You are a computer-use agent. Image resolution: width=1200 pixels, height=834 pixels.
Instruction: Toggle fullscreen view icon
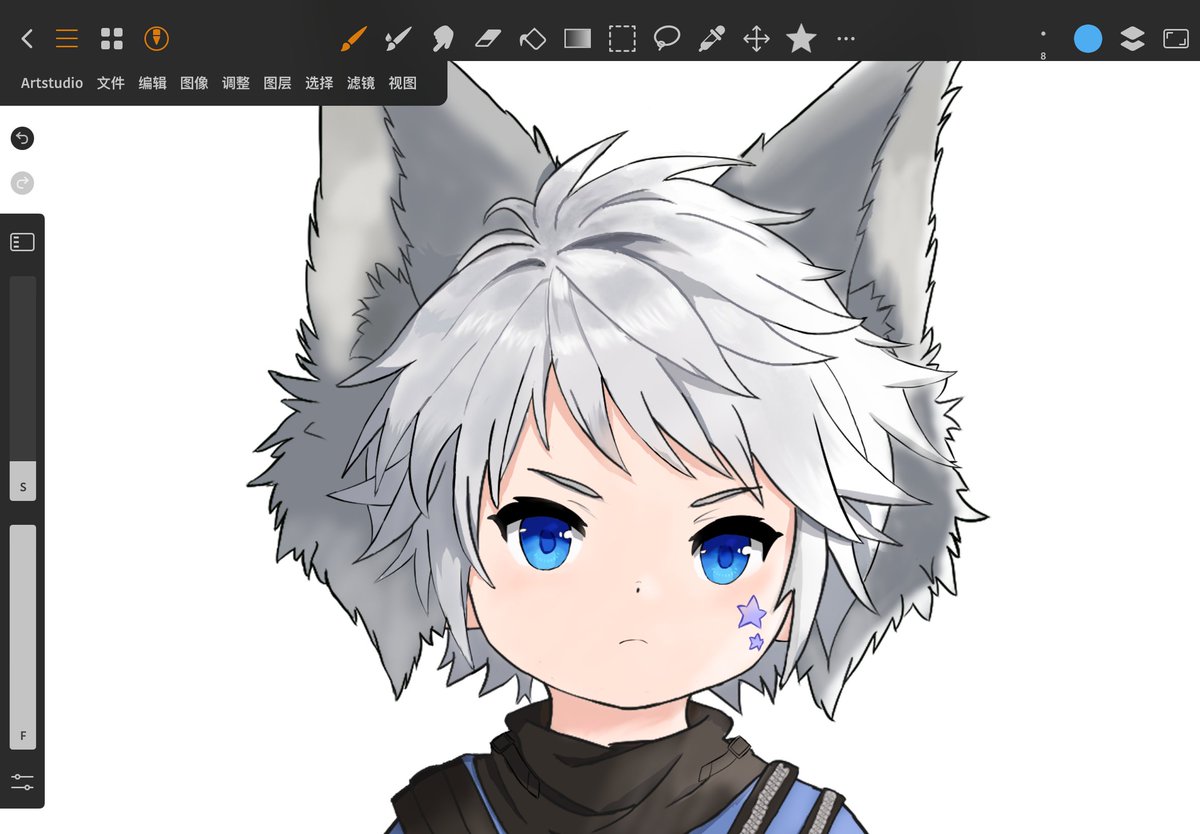point(1175,39)
